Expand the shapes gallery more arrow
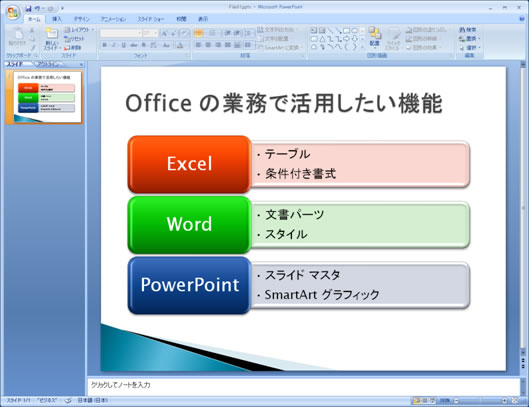Screen dimensions: 529x407 [363, 48]
